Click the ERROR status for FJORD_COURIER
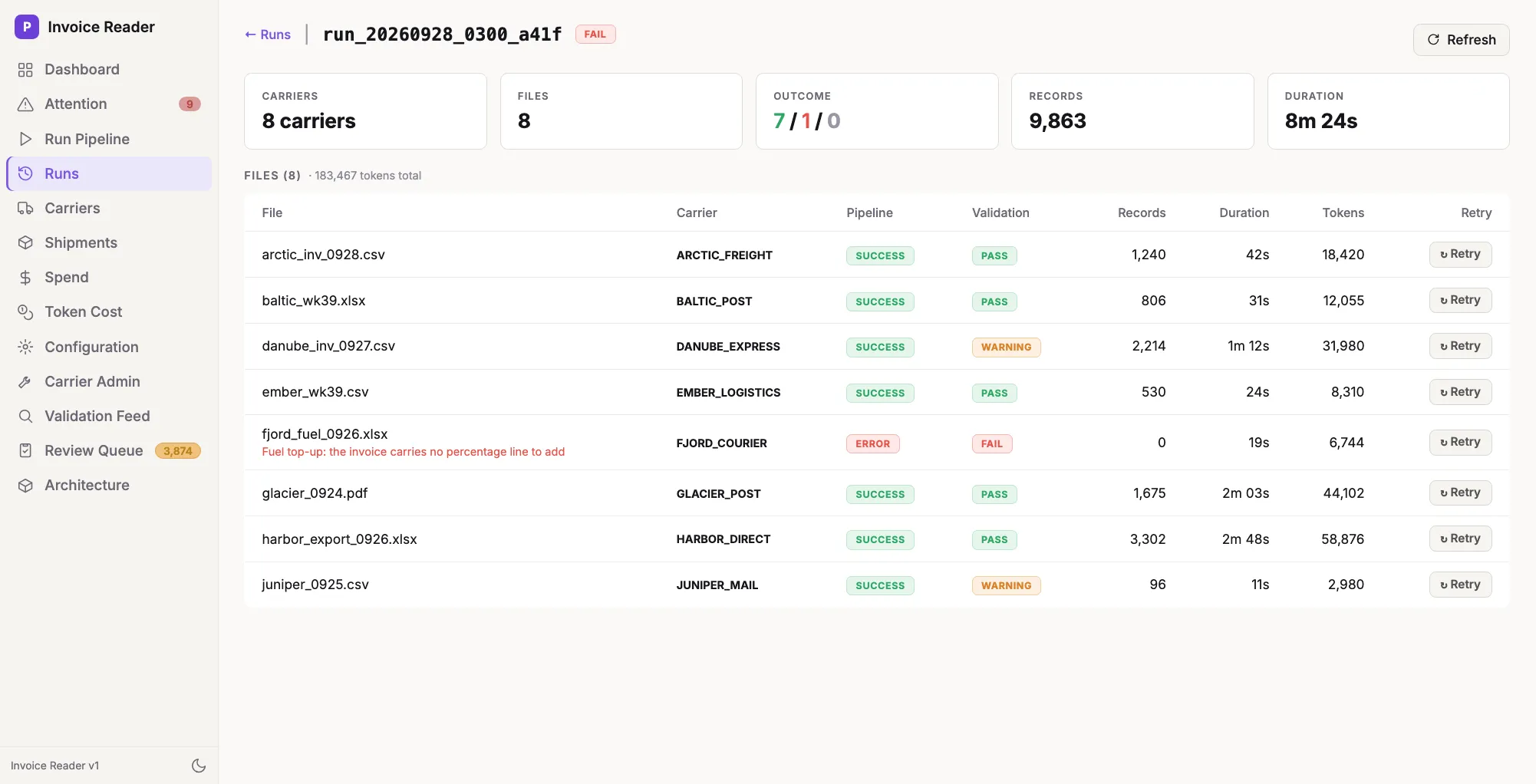 pyautogui.click(x=872, y=443)
